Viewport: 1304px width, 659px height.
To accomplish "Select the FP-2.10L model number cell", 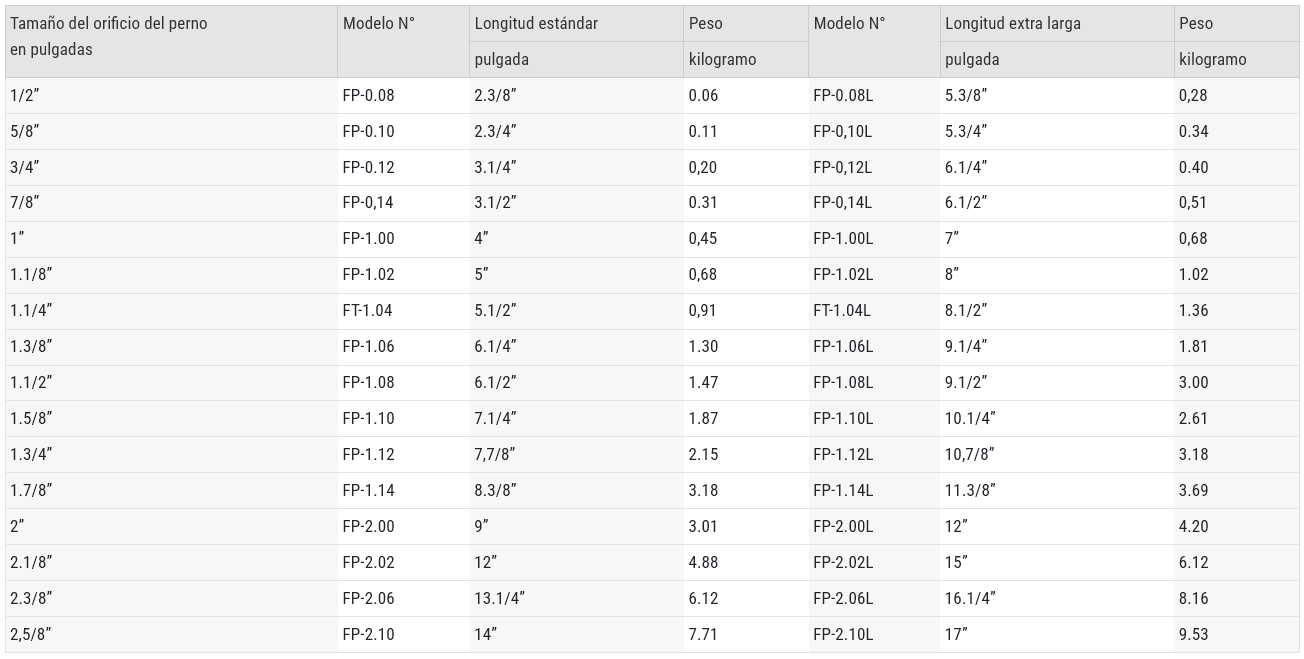I will (x=874, y=634).
